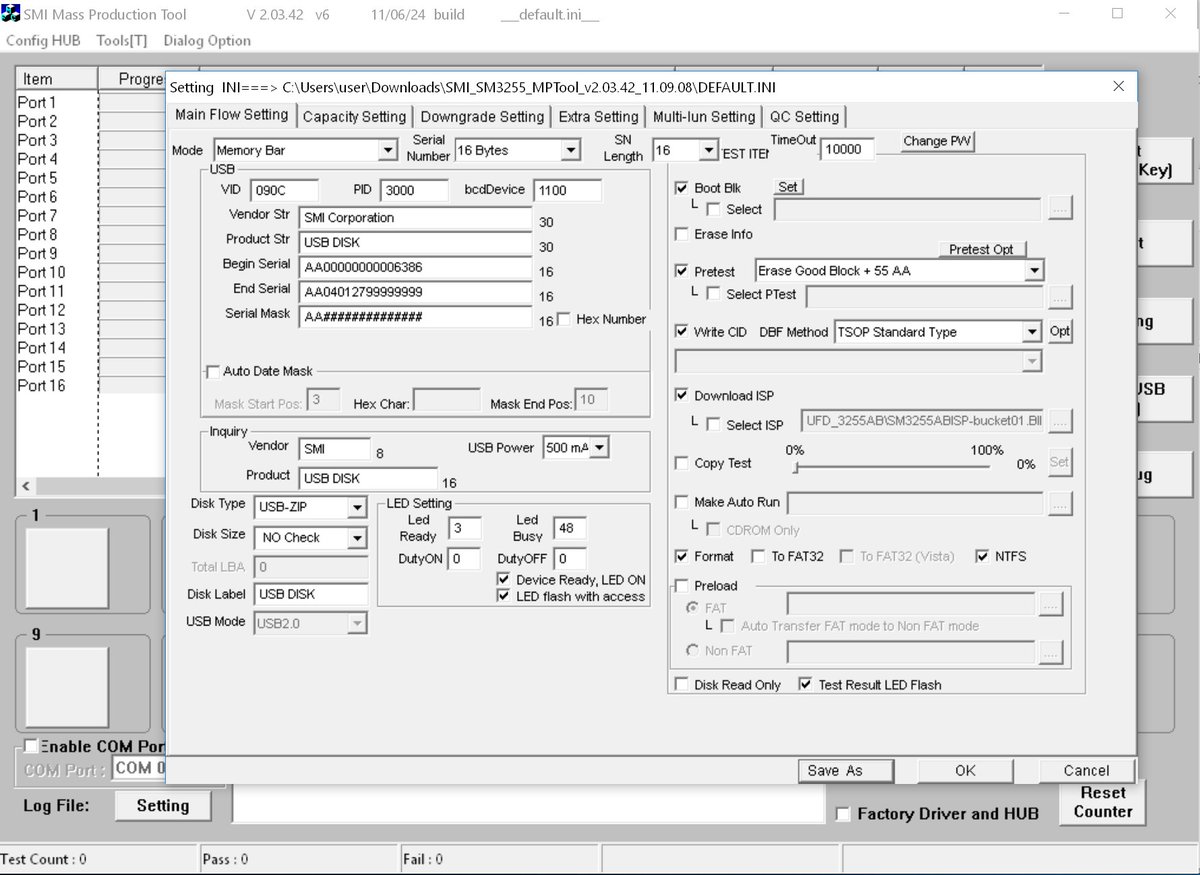Click the Opt button beside DBF Method

(1060, 332)
